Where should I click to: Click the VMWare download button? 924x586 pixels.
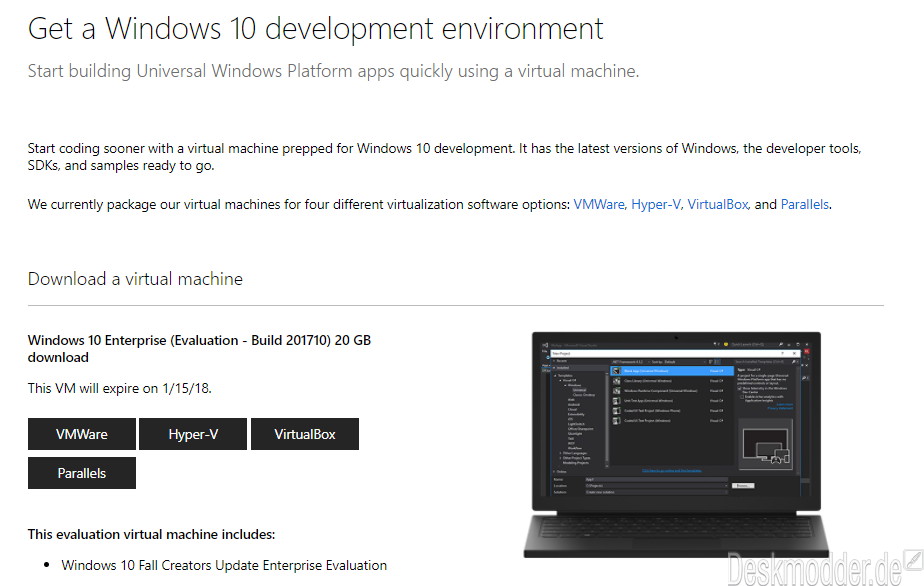pyautogui.click(x=81, y=434)
